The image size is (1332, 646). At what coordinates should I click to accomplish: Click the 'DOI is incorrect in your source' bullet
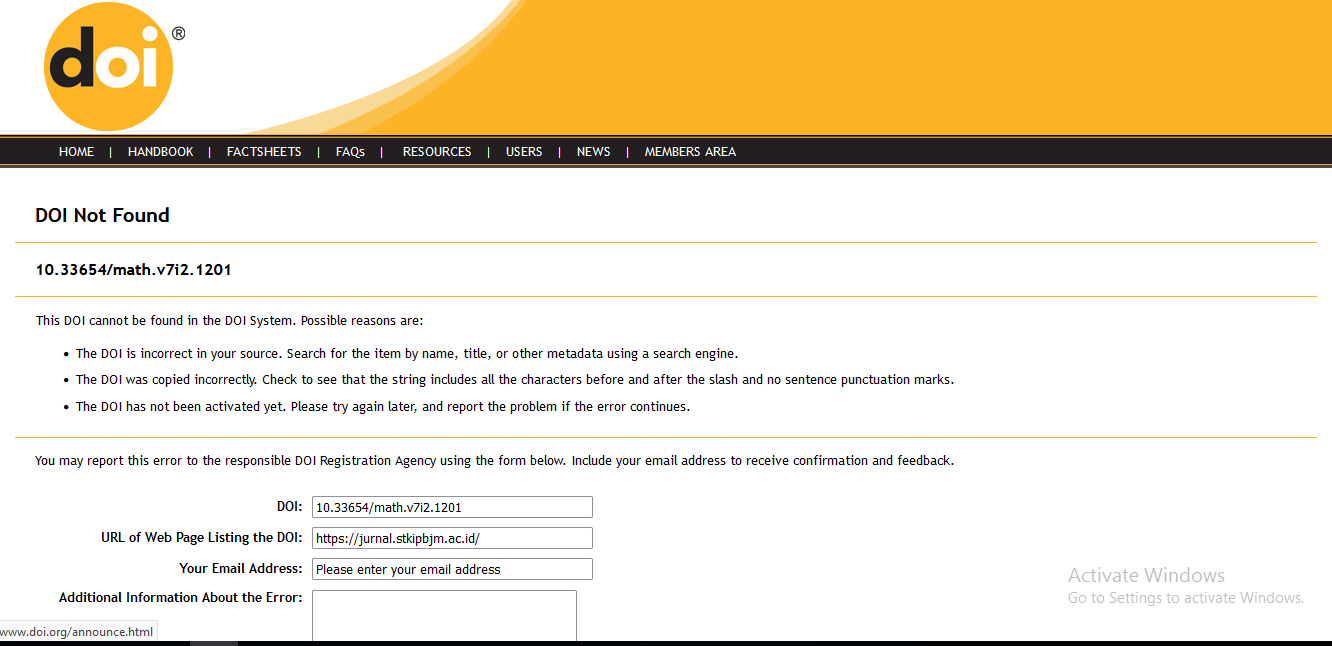point(407,353)
